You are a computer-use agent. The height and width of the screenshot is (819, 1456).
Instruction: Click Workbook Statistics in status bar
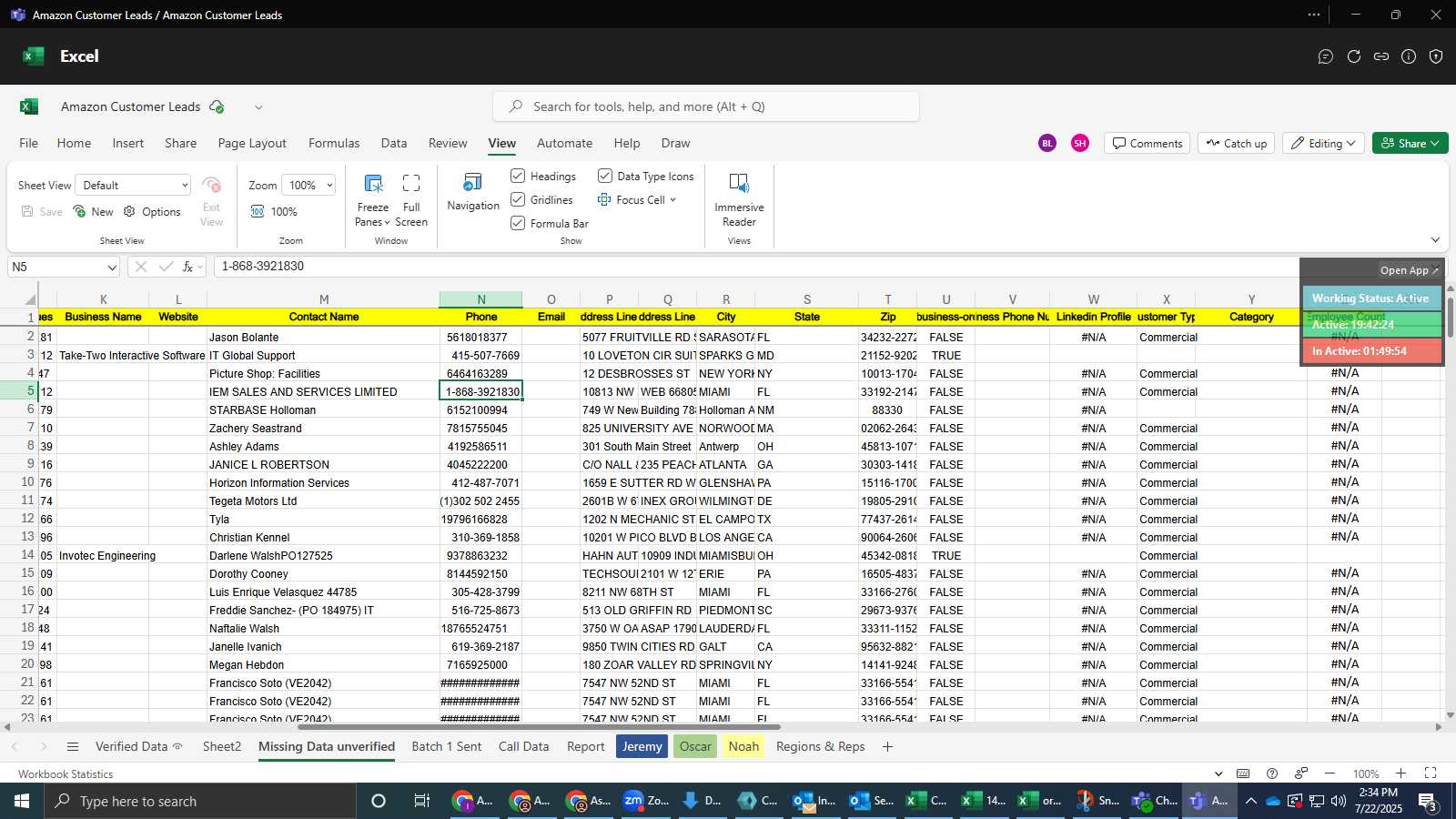(x=66, y=773)
